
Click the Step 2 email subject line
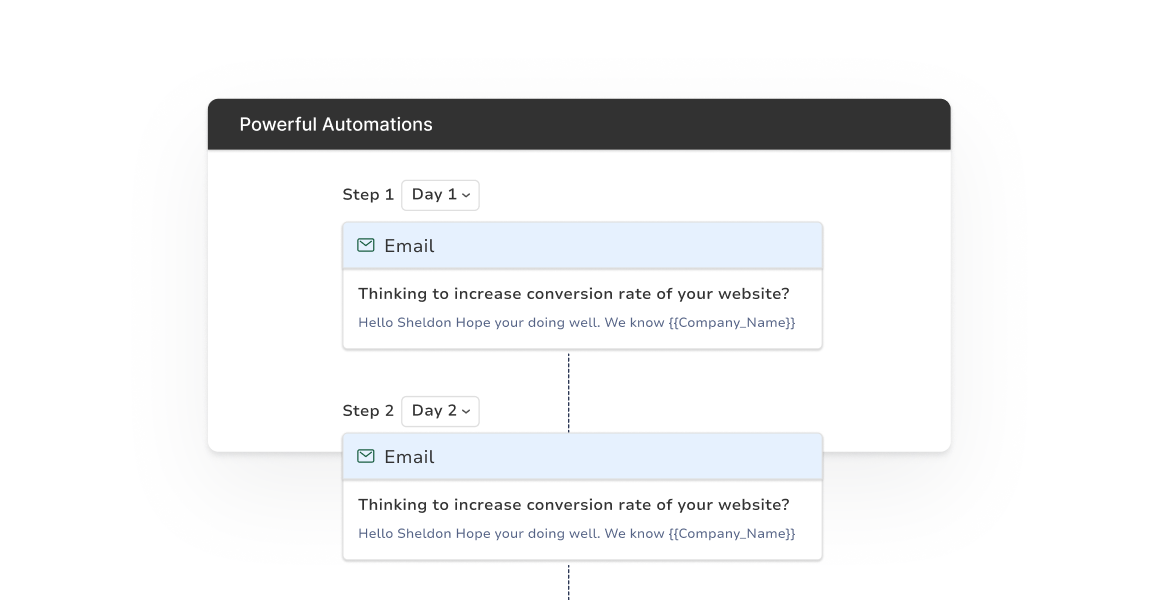click(x=573, y=505)
